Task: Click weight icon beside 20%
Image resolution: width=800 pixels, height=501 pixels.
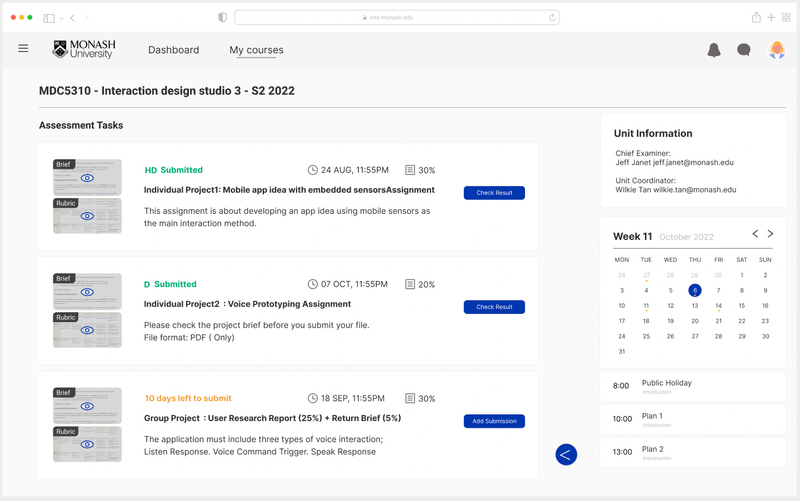Action: [x=410, y=284]
